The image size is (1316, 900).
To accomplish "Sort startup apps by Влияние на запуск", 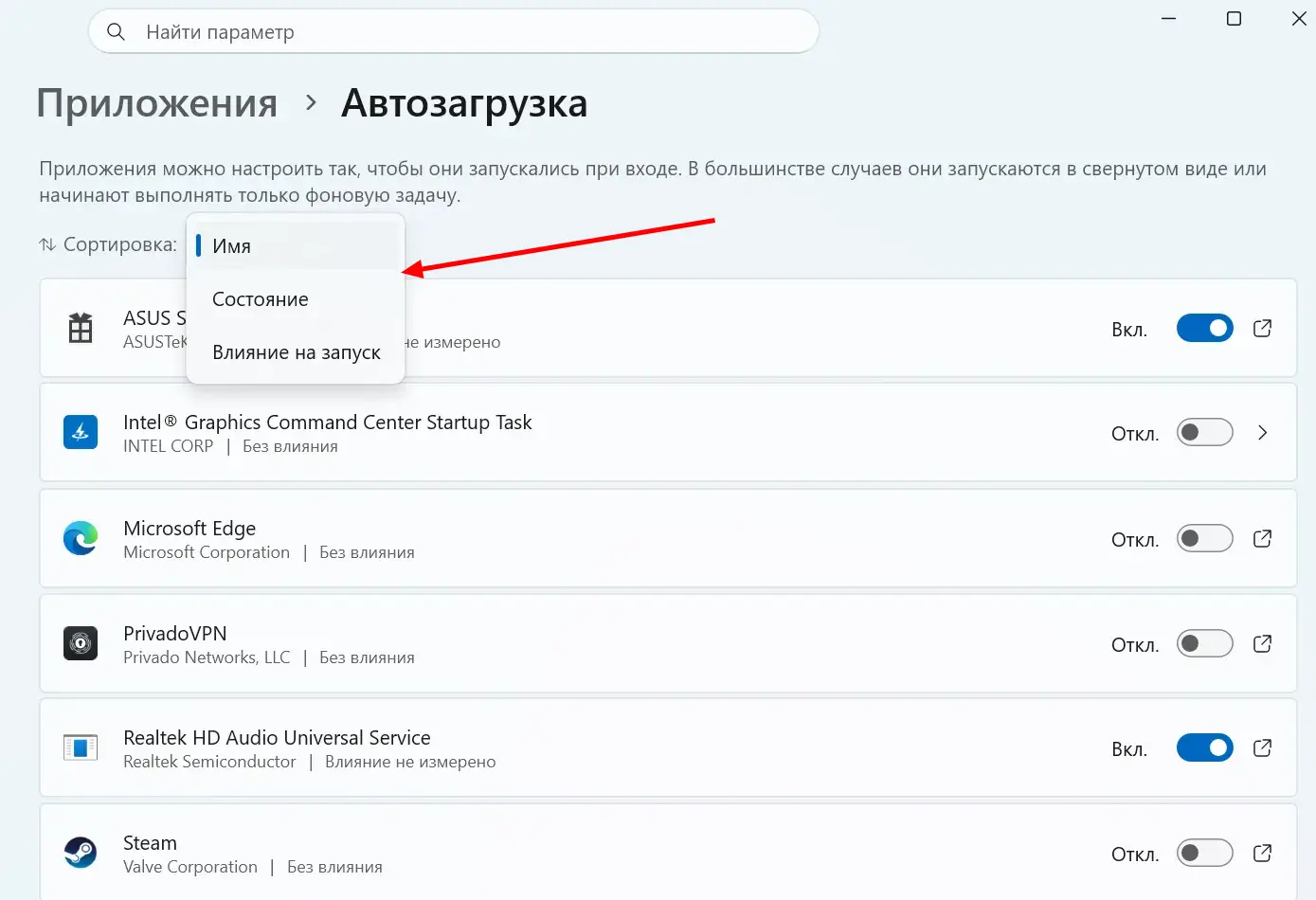I will tap(296, 352).
